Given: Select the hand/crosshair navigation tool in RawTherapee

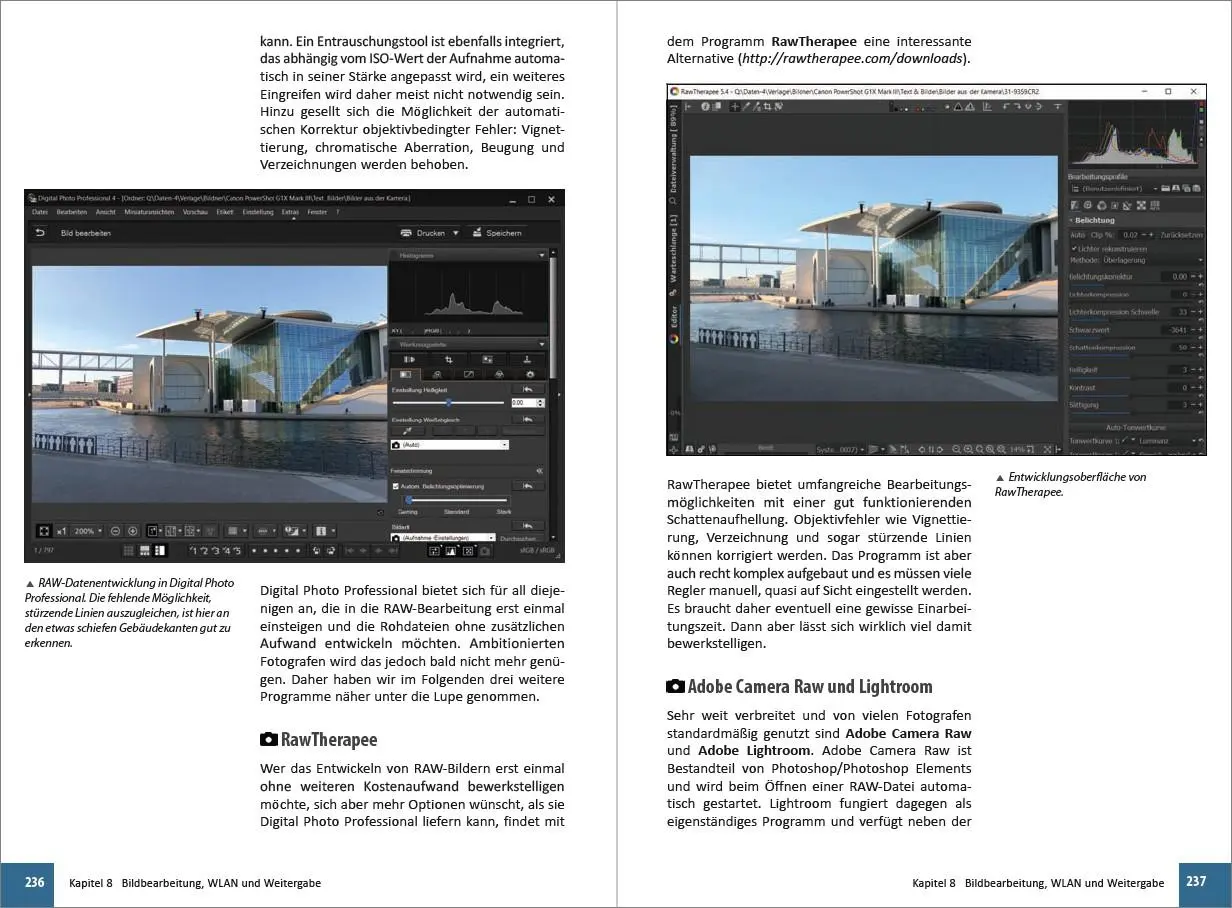Looking at the screenshot, I should tap(734, 106).
